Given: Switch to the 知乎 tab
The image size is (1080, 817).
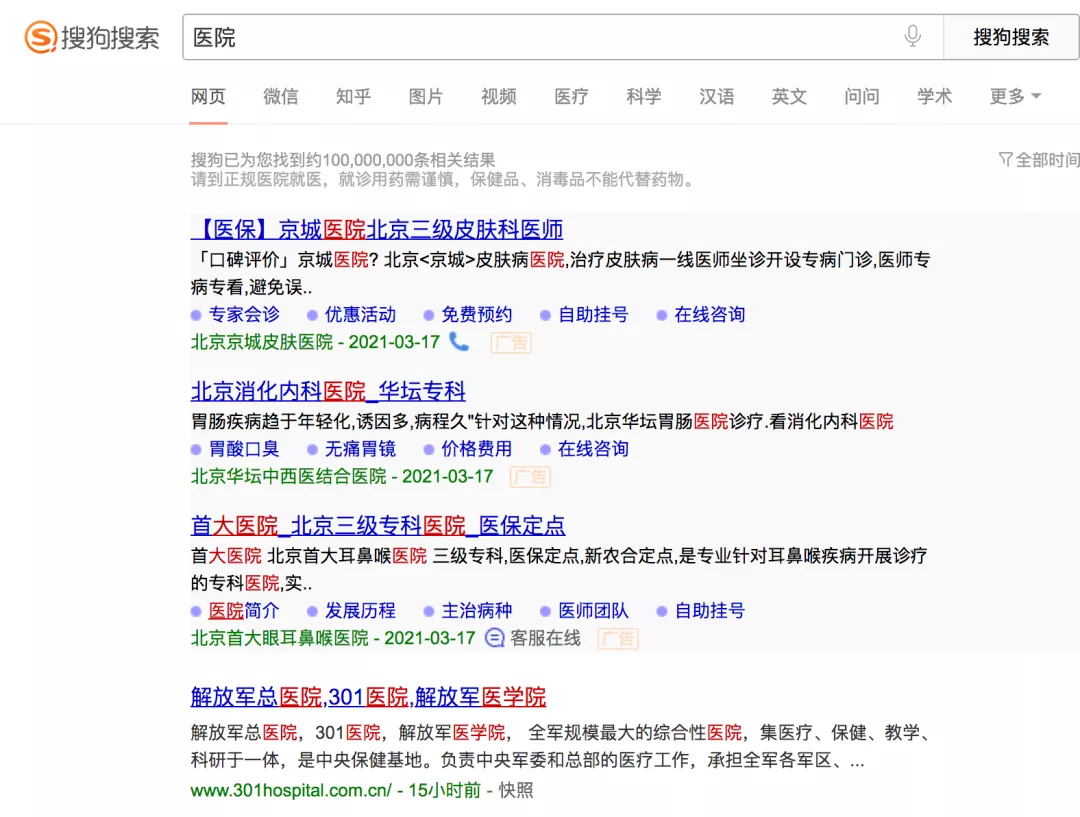Looking at the screenshot, I should (x=353, y=96).
